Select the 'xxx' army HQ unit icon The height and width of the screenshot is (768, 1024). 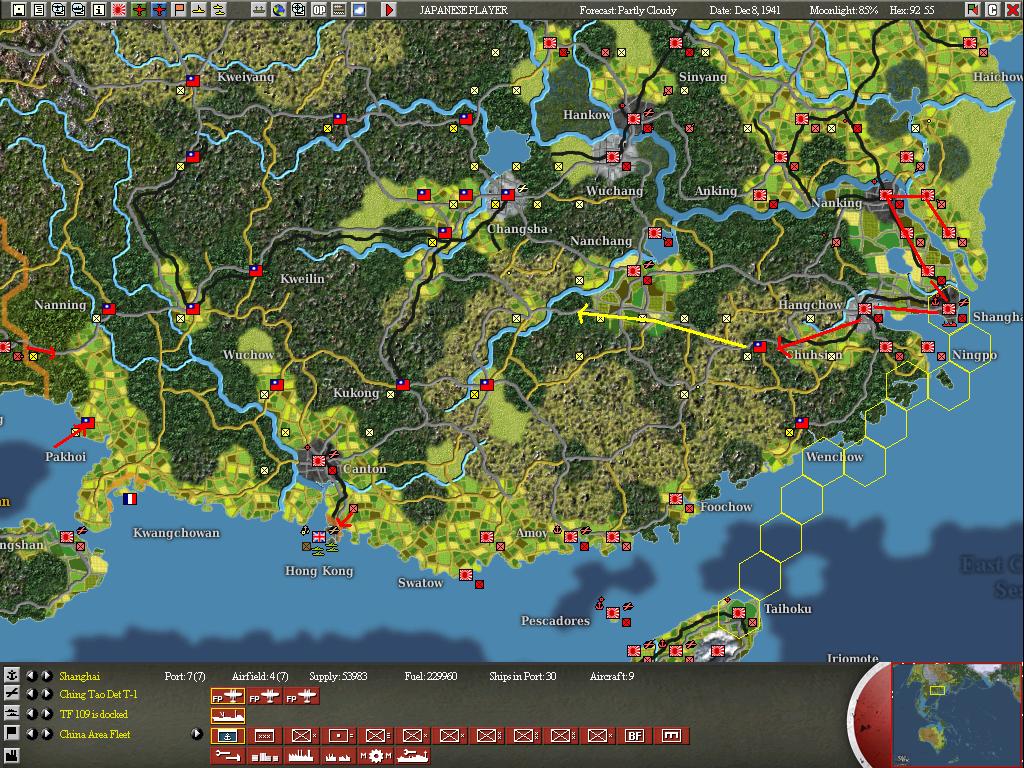click(264, 736)
